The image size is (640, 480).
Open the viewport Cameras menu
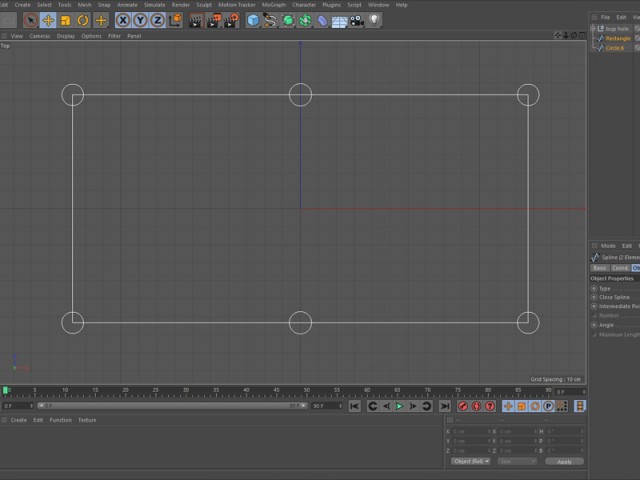coord(40,36)
